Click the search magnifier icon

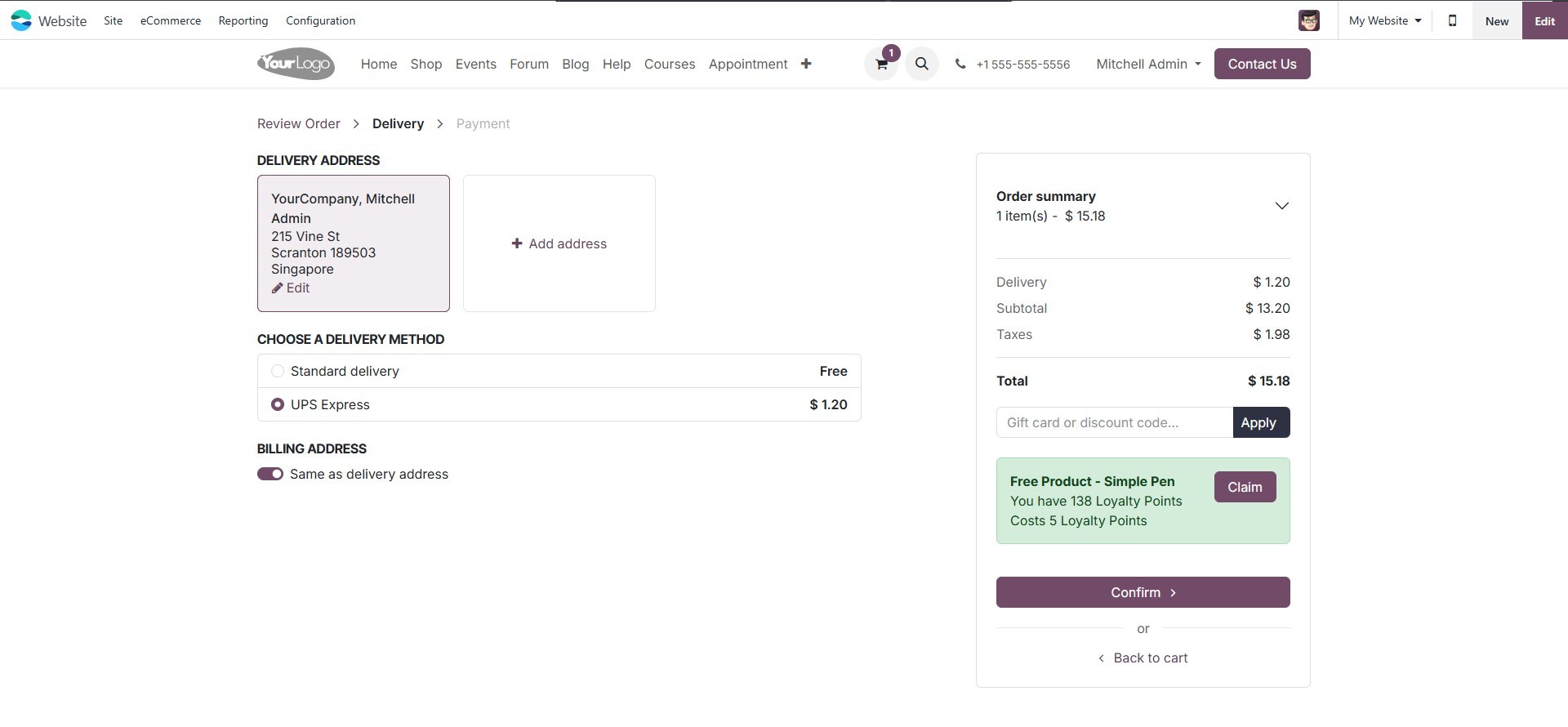point(921,64)
